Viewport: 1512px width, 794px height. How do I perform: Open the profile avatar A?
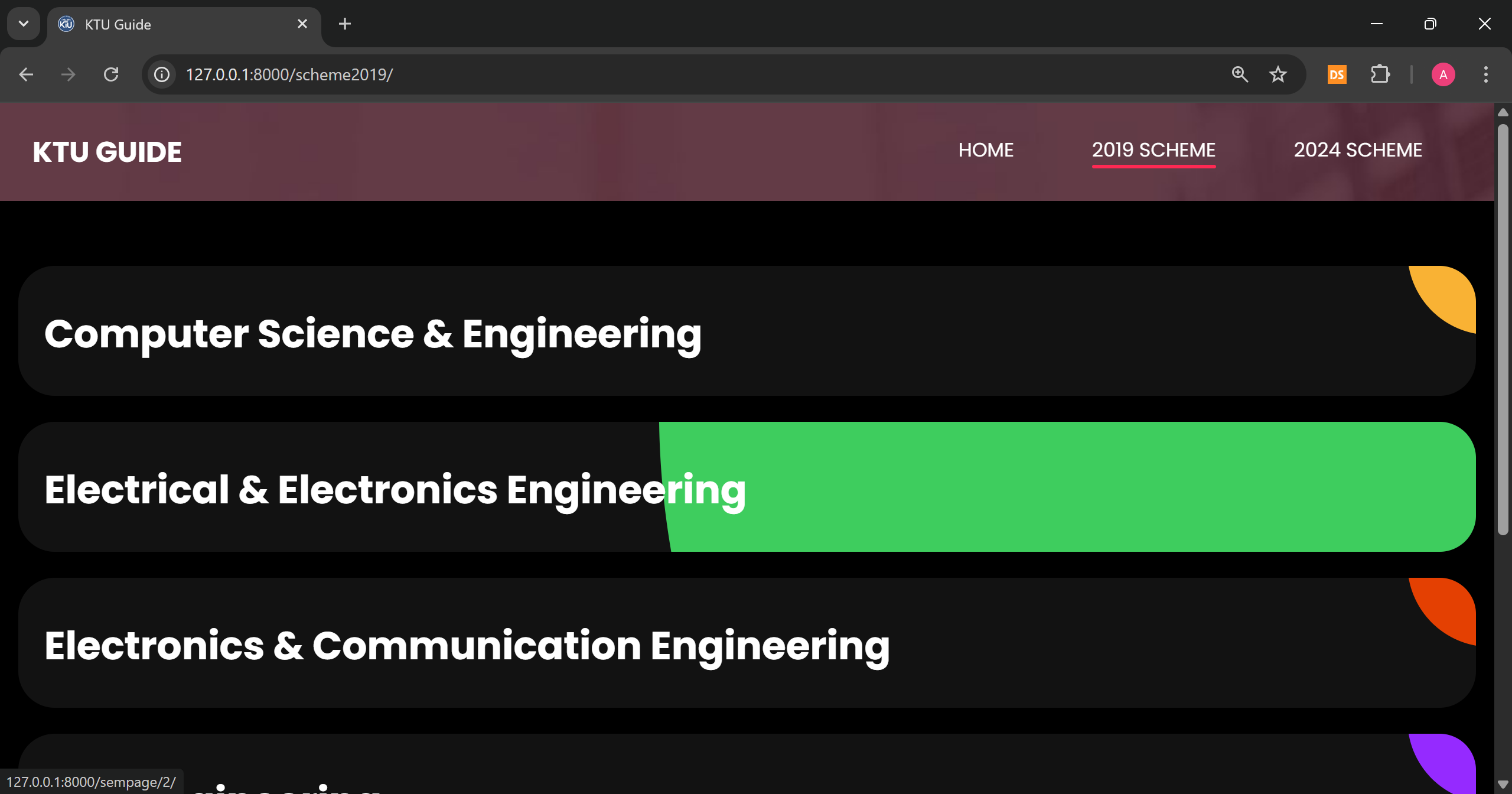pyautogui.click(x=1443, y=74)
